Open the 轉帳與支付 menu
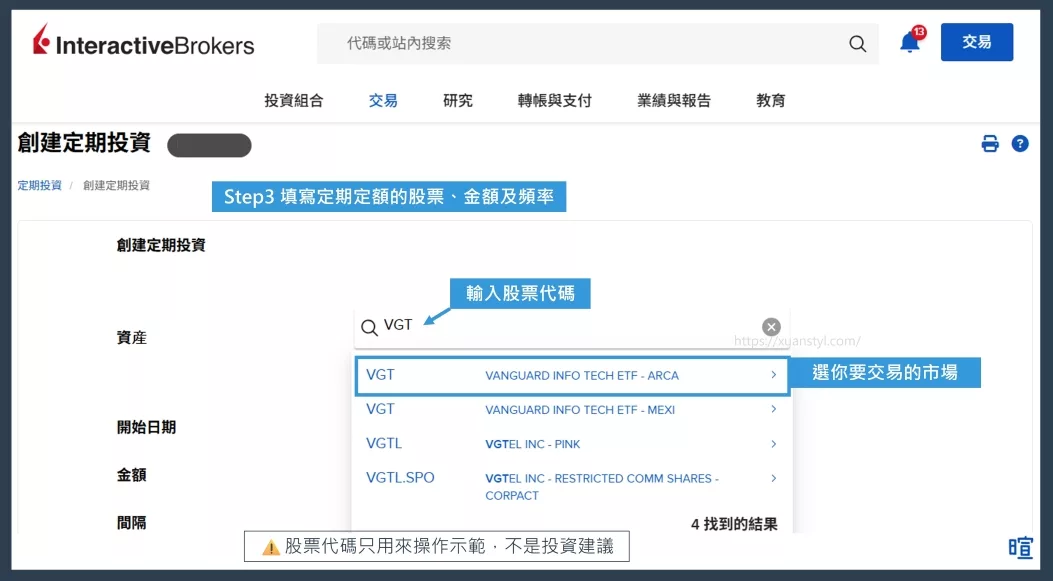 pos(555,100)
